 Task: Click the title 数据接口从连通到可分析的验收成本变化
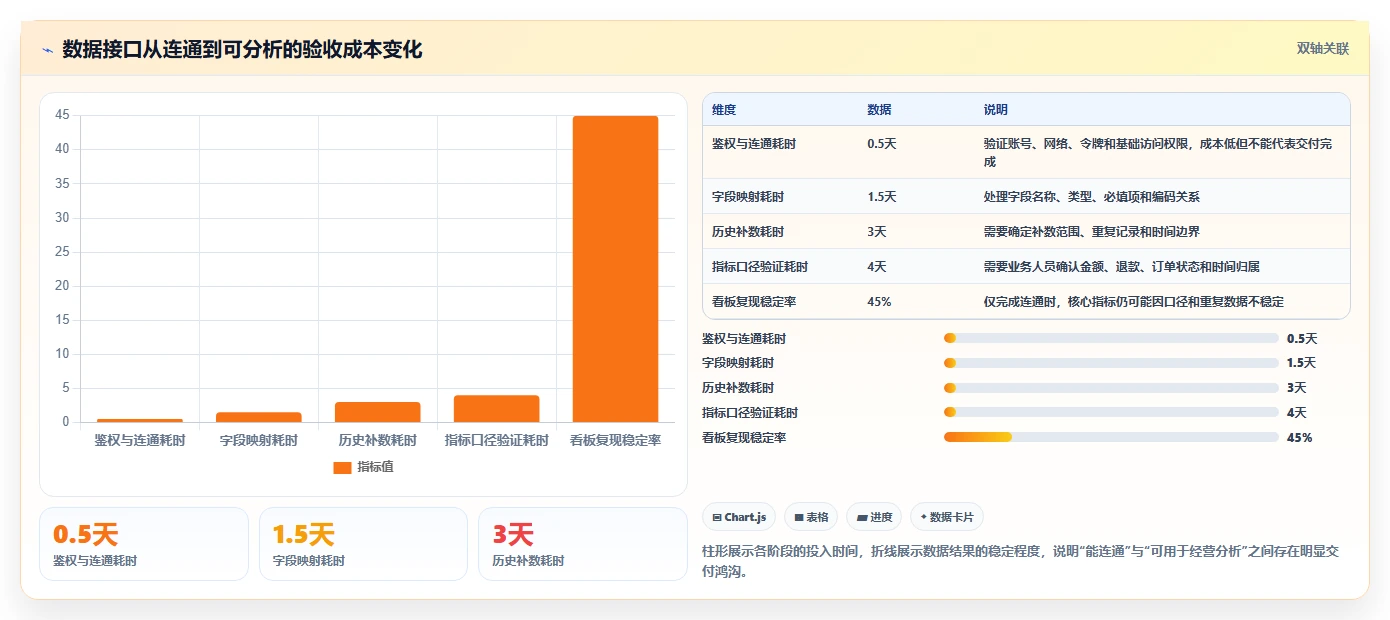(x=242, y=49)
